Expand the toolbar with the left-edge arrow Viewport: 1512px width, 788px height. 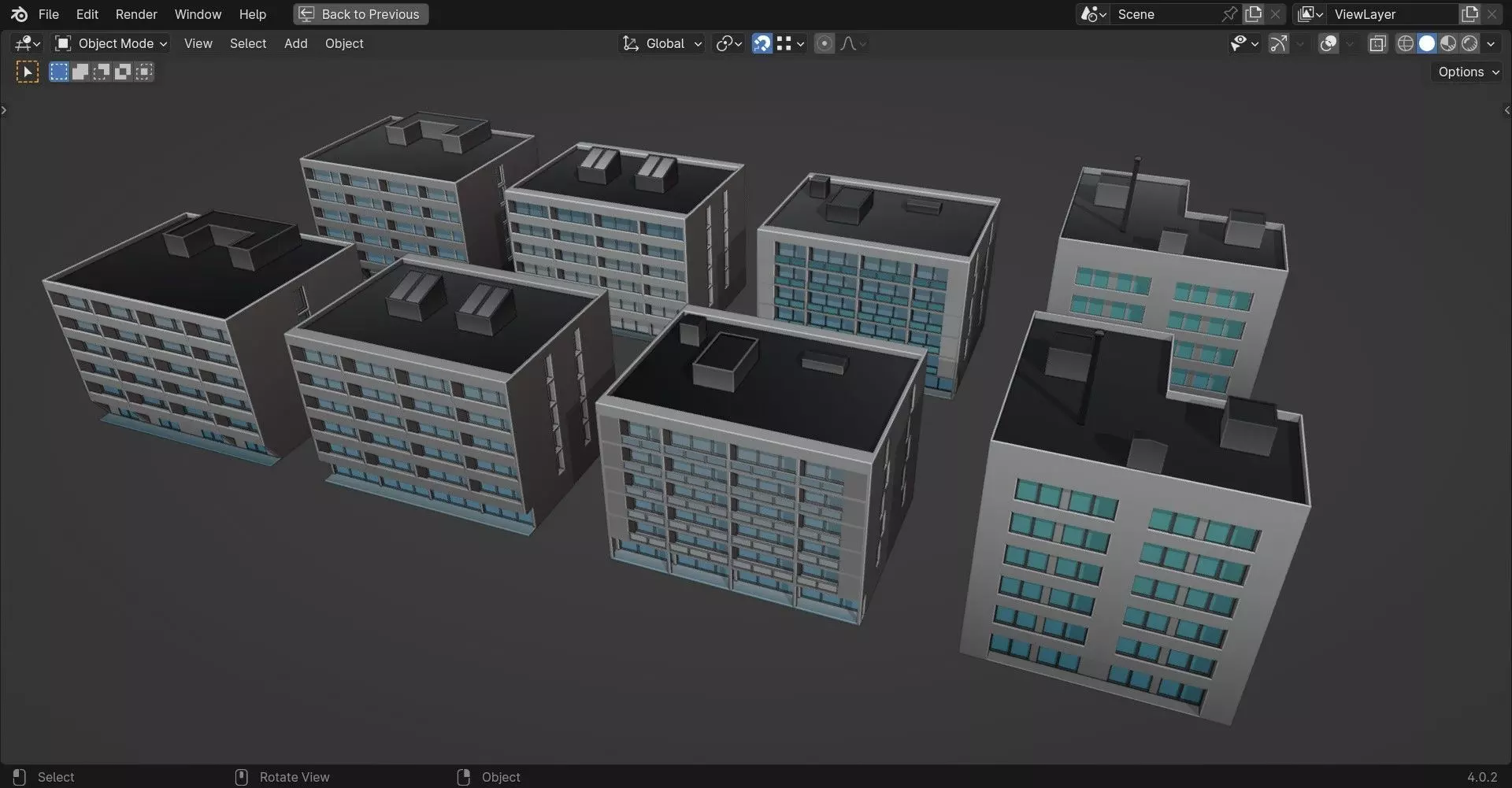pos(4,110)
